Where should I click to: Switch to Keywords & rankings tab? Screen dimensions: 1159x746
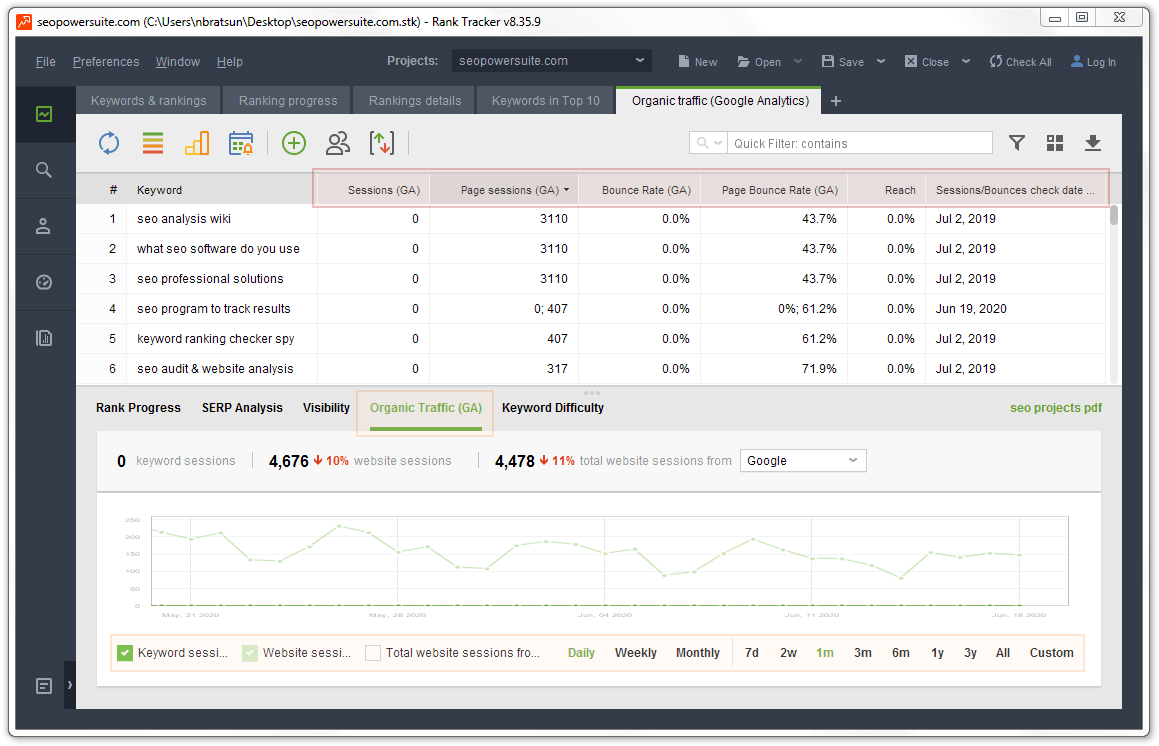tap(149, 101)
